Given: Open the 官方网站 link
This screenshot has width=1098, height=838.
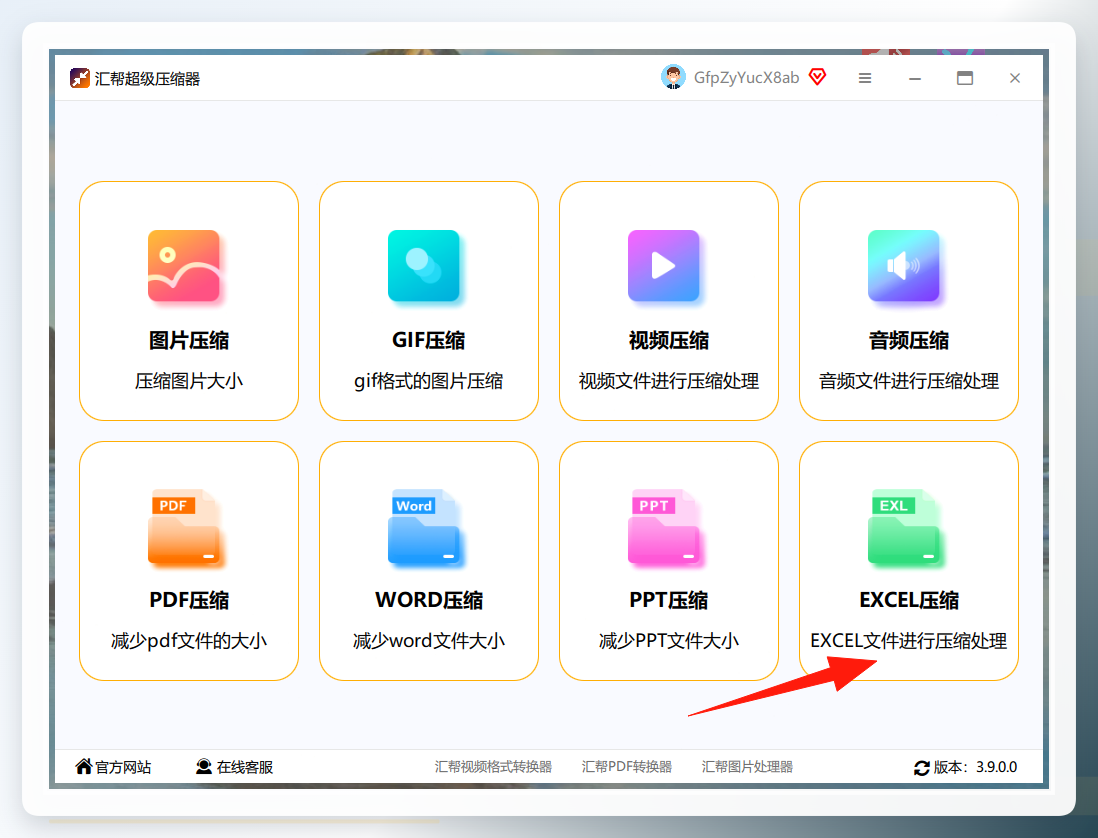Looking at the screenshot, I should [123, 767].
